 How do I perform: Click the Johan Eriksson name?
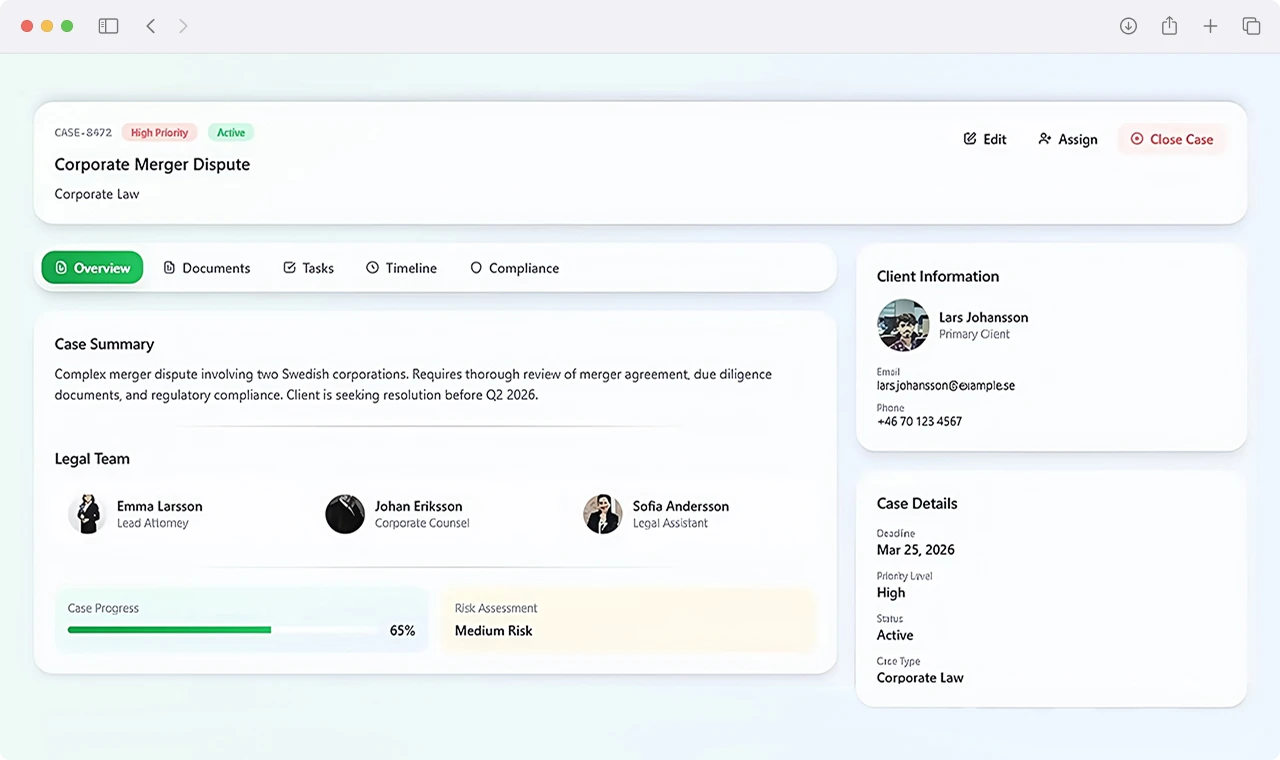point(419,506)
